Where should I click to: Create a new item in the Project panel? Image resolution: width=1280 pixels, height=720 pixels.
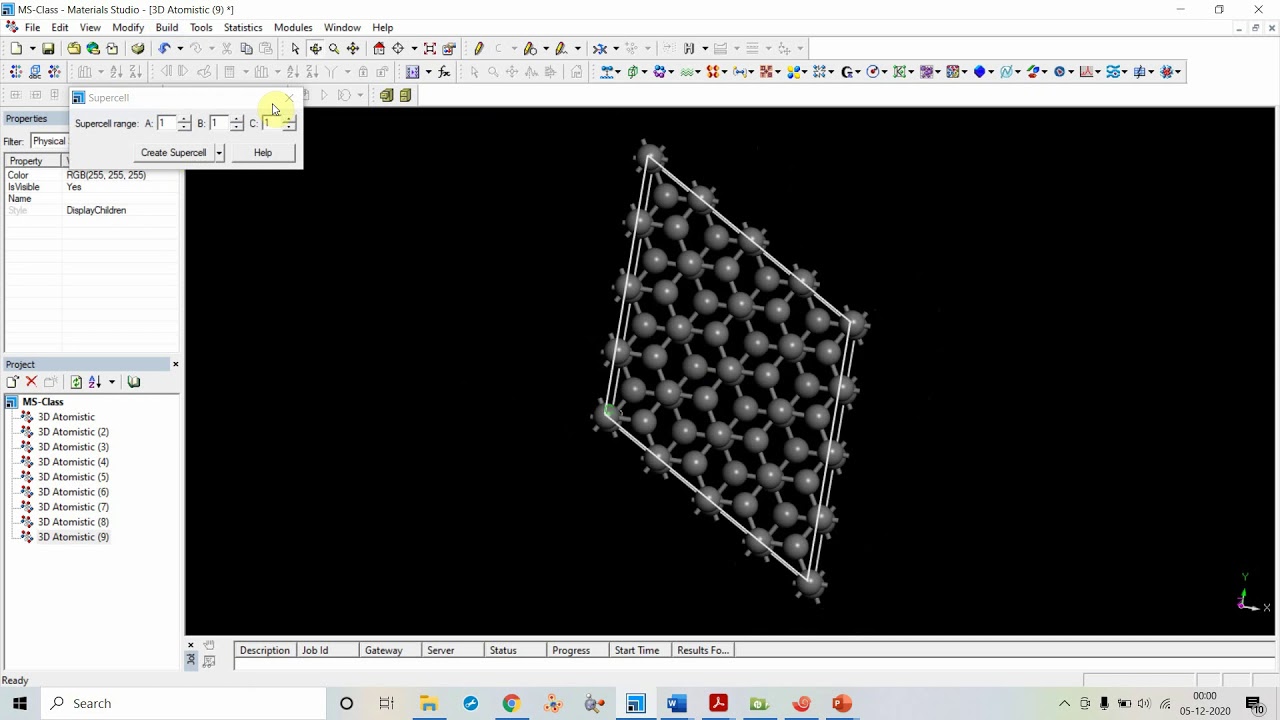coord(12,382)
